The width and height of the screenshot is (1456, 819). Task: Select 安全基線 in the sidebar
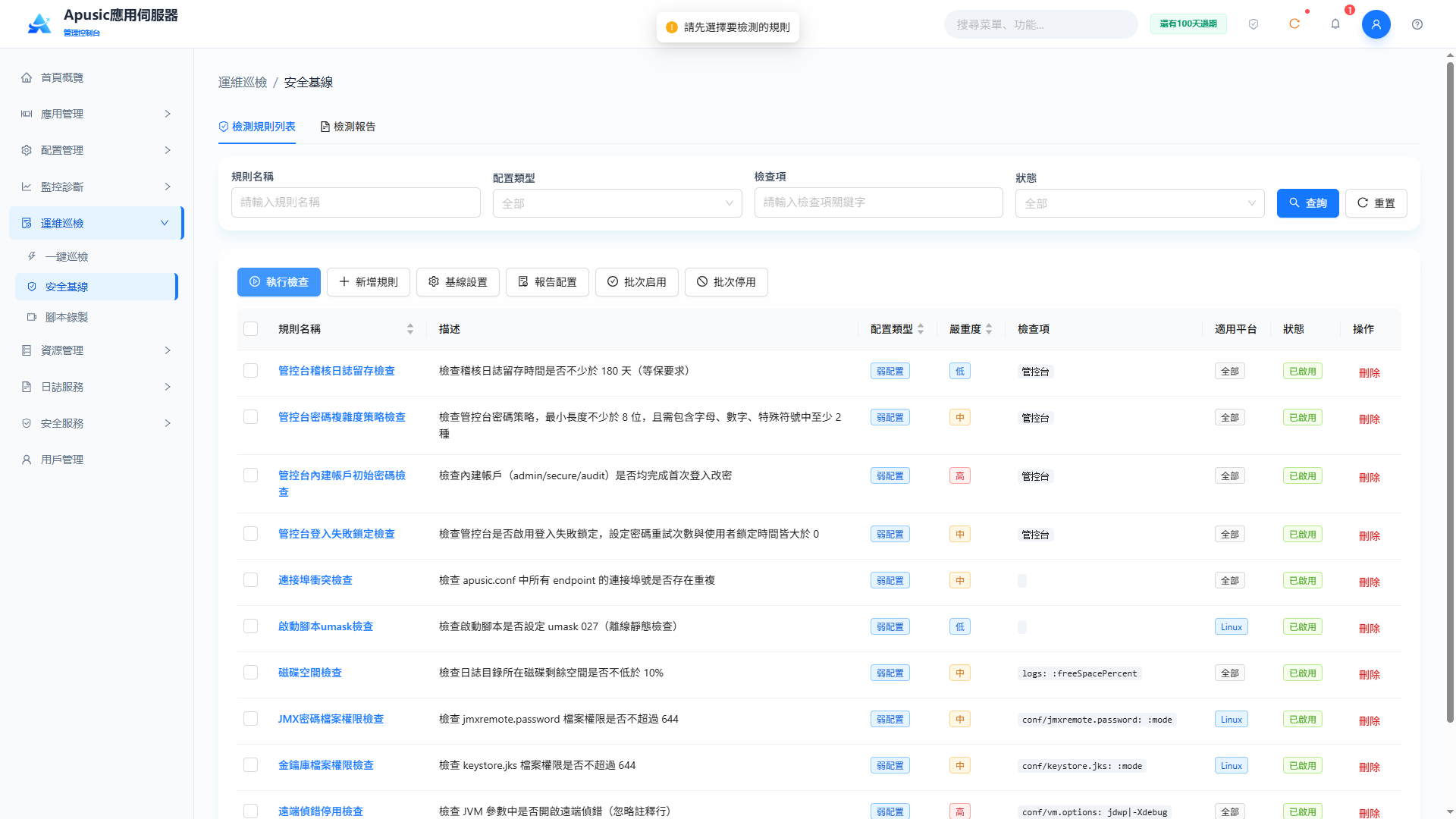coord(96,287)
